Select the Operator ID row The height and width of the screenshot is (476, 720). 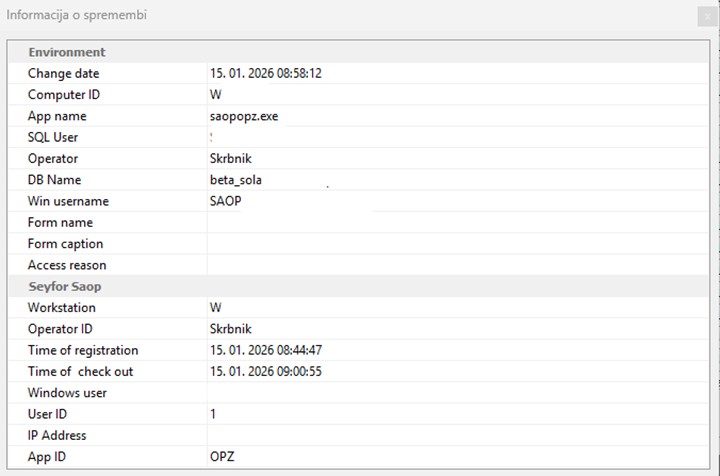tap(60, 329)
